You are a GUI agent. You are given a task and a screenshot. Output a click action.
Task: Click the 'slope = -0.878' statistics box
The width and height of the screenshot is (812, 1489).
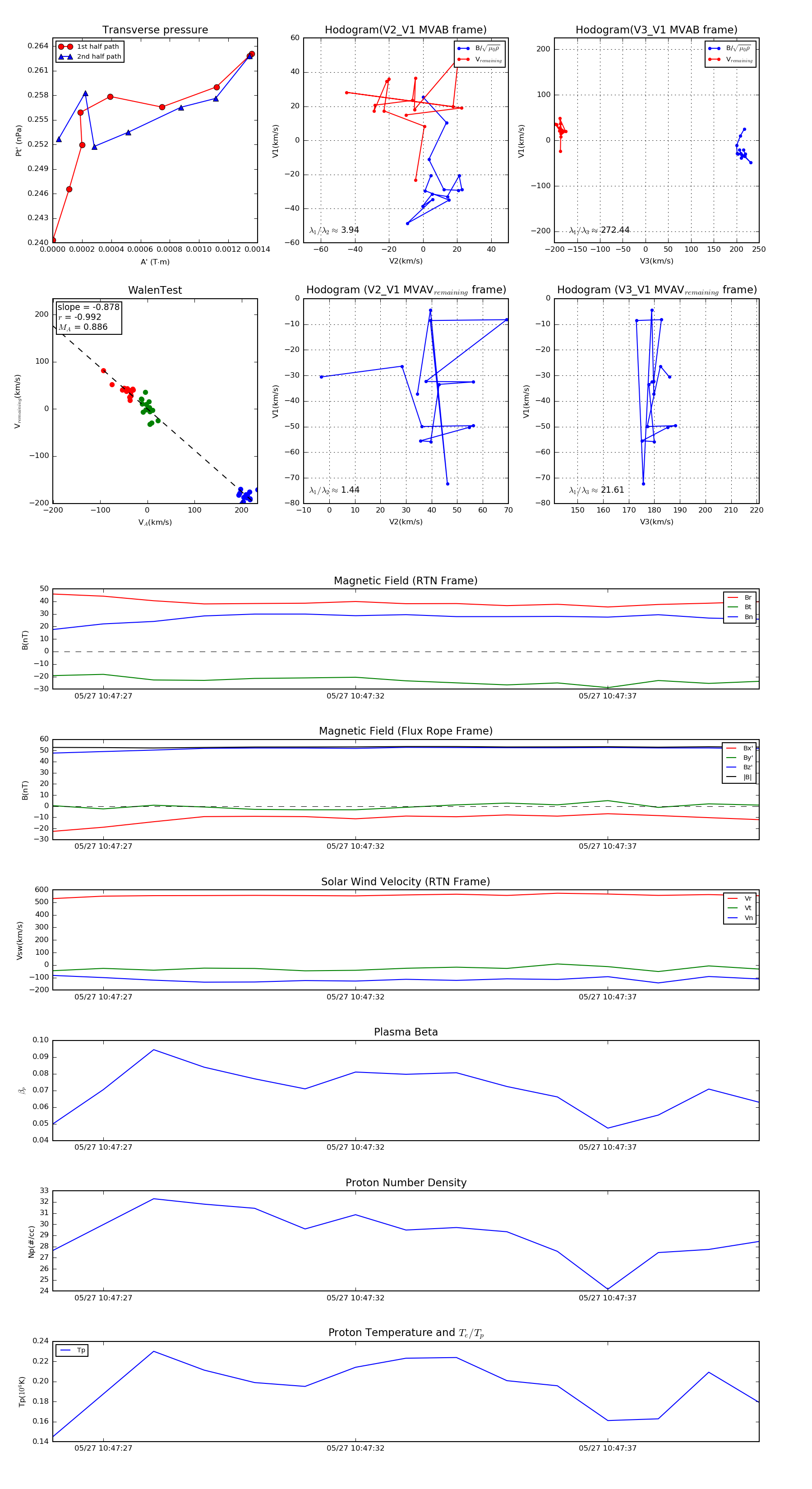pyautogui.click(x=88, y=317)
